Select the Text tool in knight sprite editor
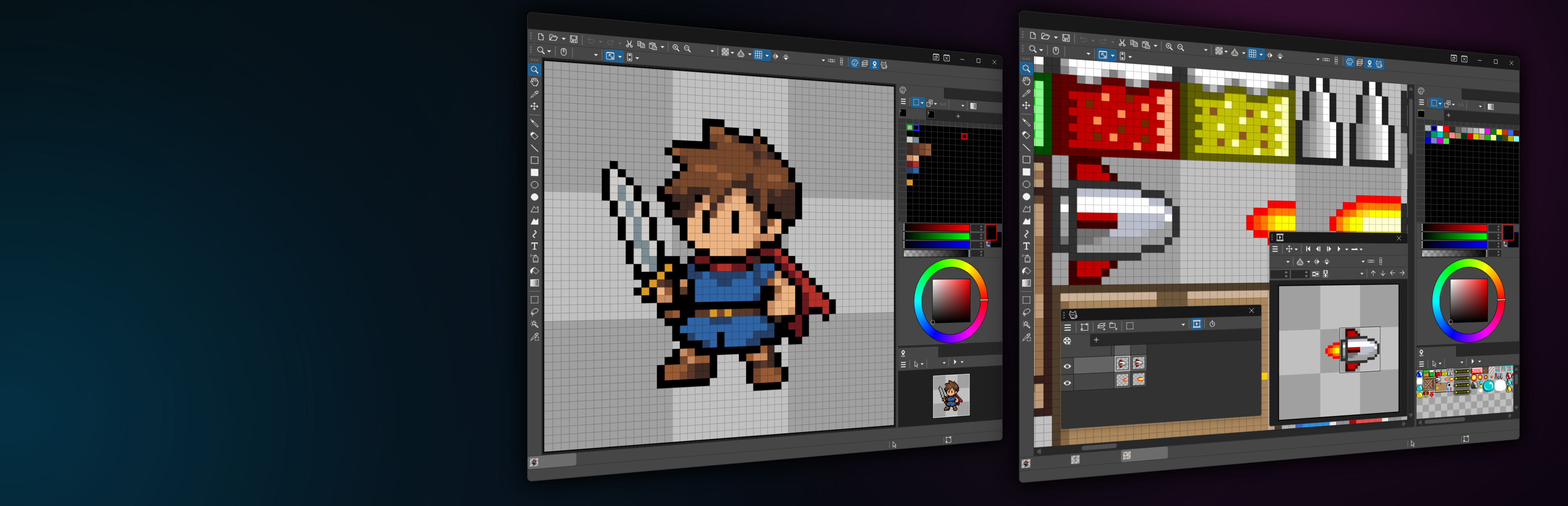The height and width of the screenshot is (506, 1568). pyautogui.click(x=535, y=246)
